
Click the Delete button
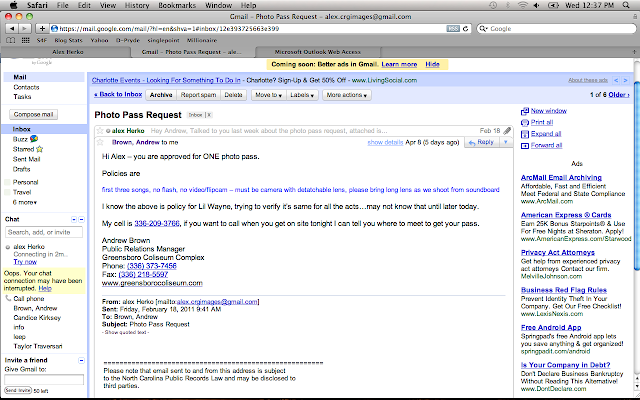[x=233, y=95]
